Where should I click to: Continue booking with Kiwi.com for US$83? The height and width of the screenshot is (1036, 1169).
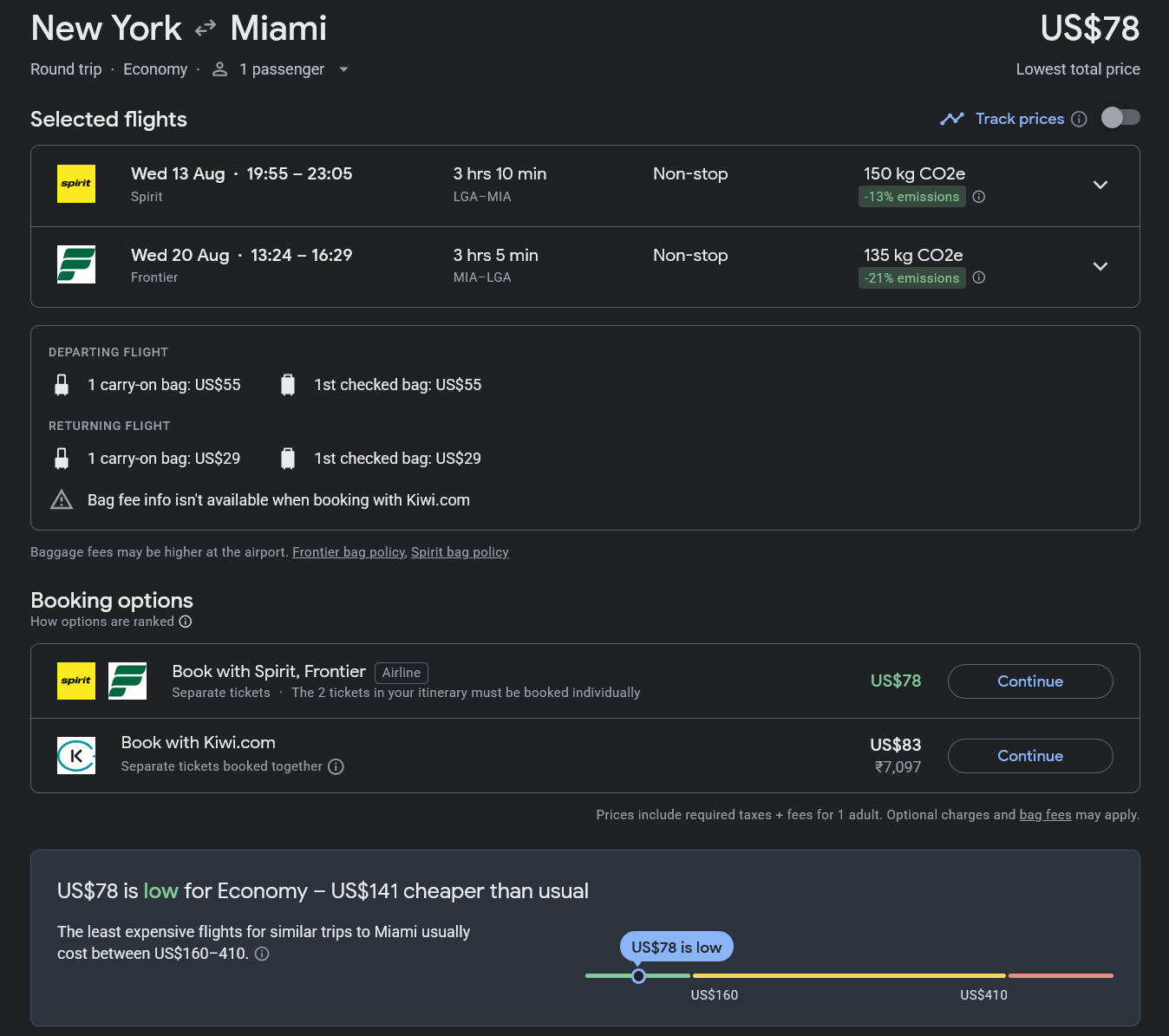click(1029, 756)
